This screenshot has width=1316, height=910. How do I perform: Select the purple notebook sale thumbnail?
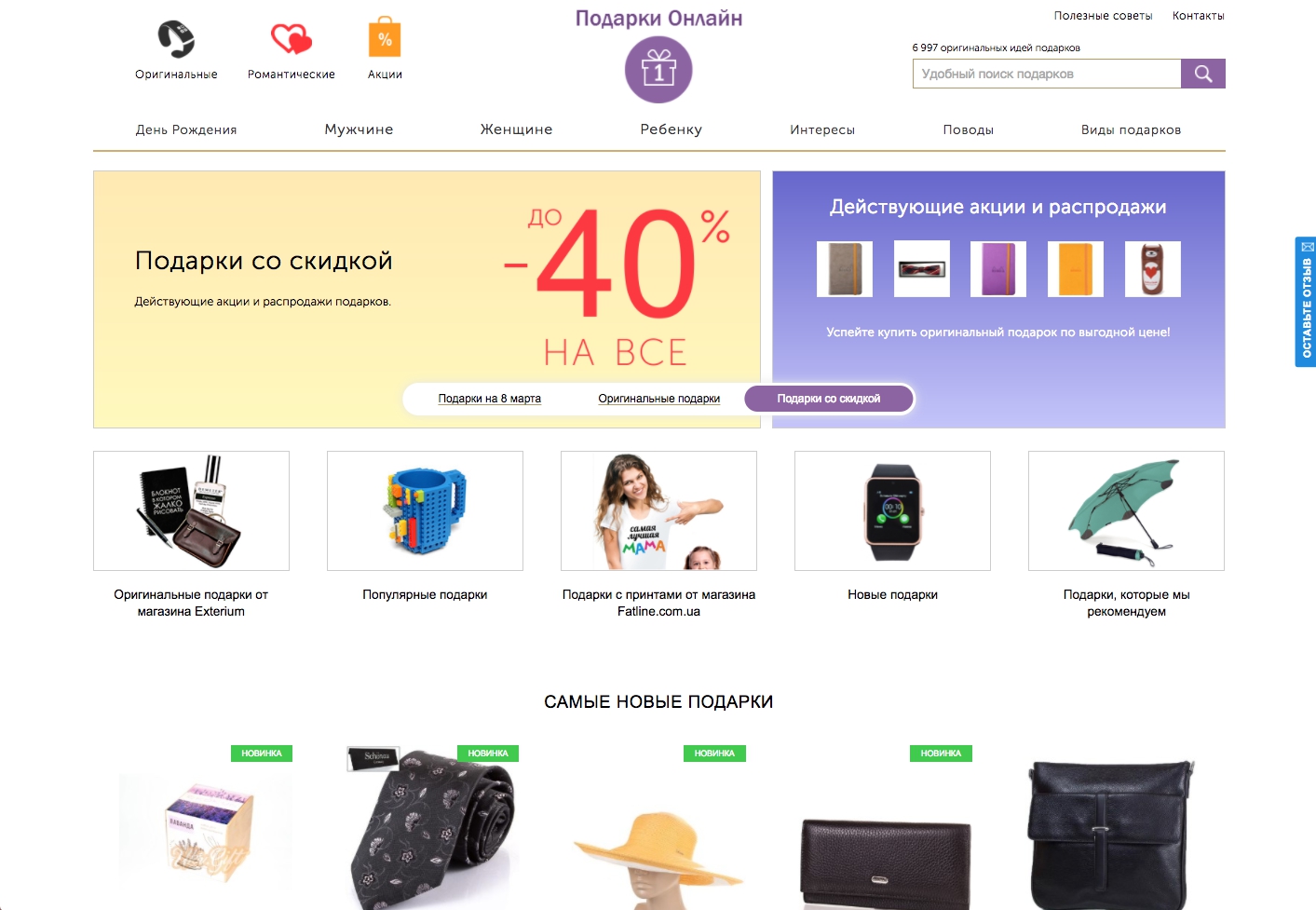coord(998,269)
